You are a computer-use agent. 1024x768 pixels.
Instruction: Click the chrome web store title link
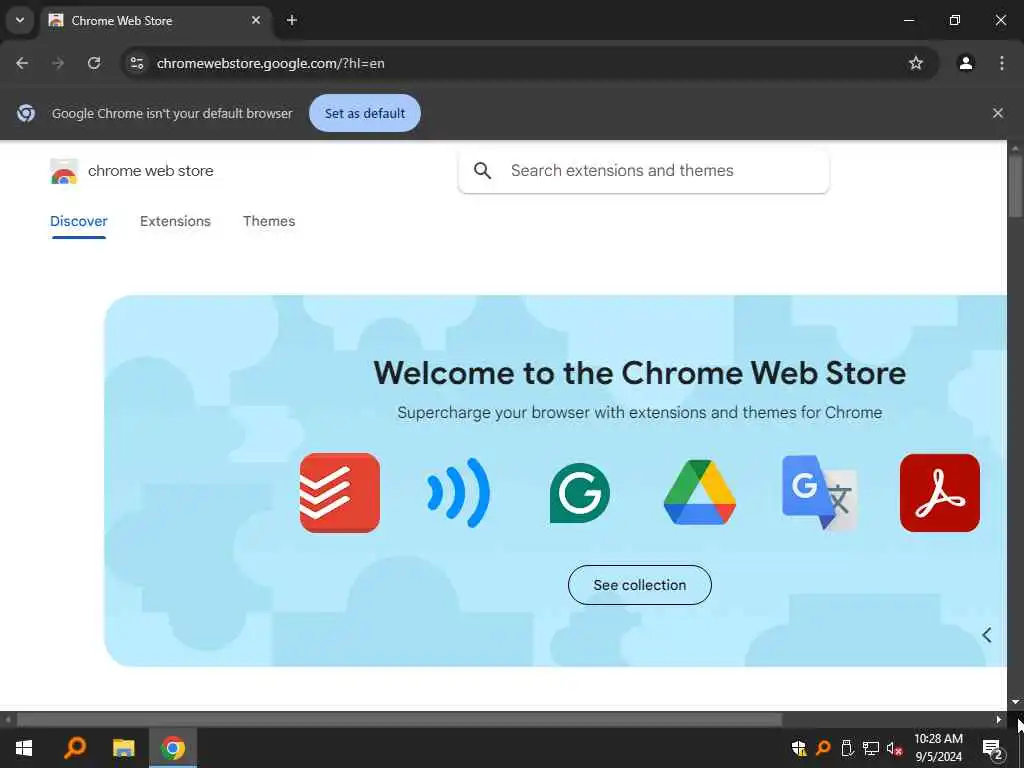pos(151,171)
